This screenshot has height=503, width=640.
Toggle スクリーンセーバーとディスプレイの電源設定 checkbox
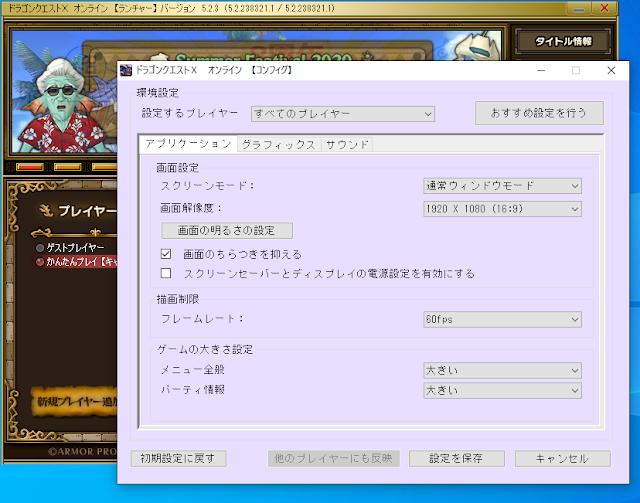coord(166,273)
